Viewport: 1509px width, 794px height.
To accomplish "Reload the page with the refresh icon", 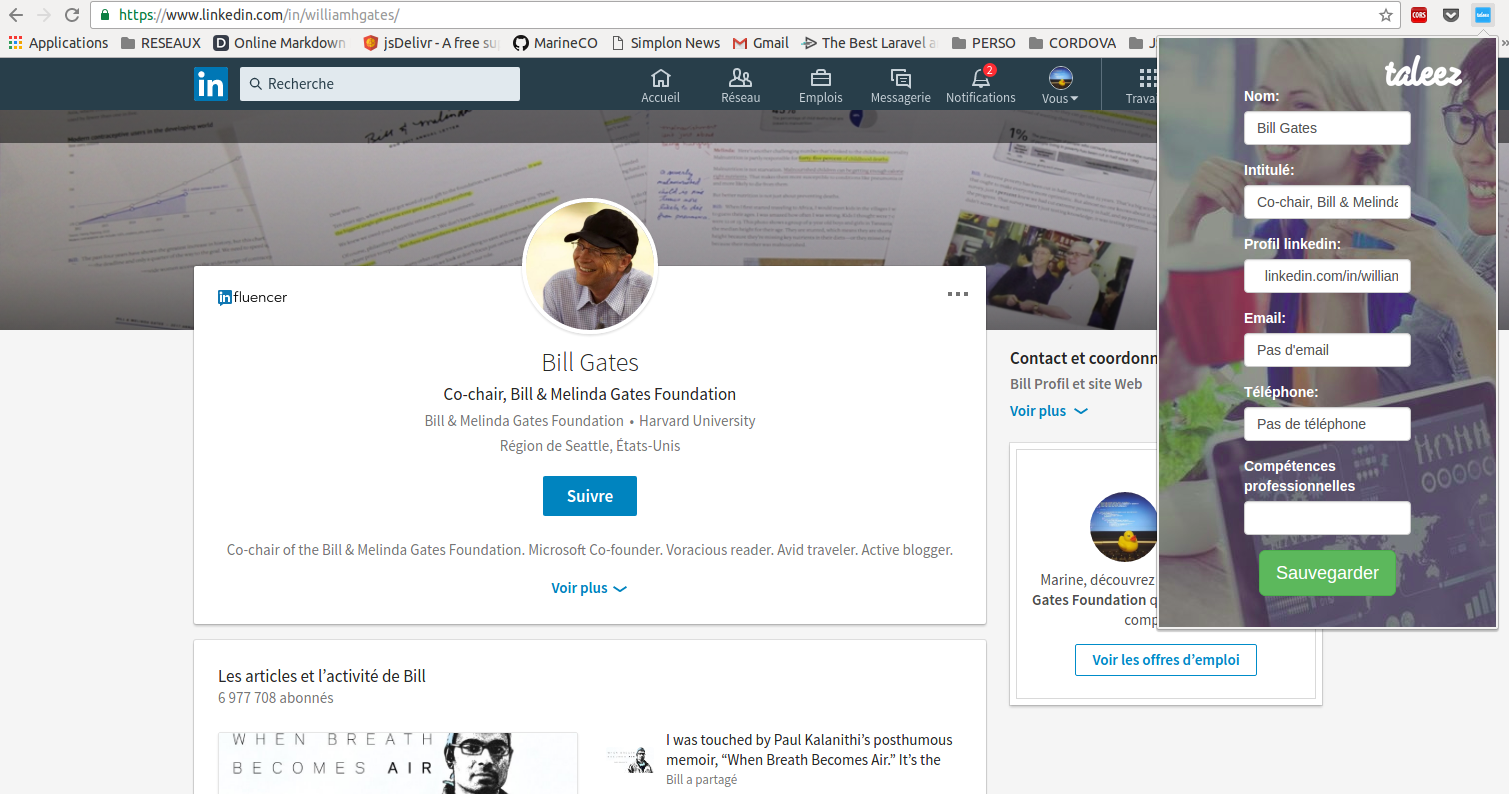I will (x=72, y=15).
